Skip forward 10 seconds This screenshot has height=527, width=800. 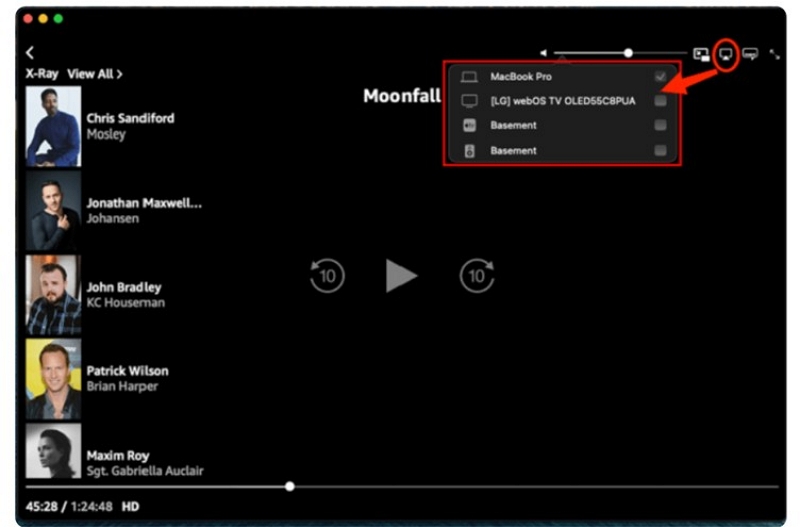(x=477, y=276)
